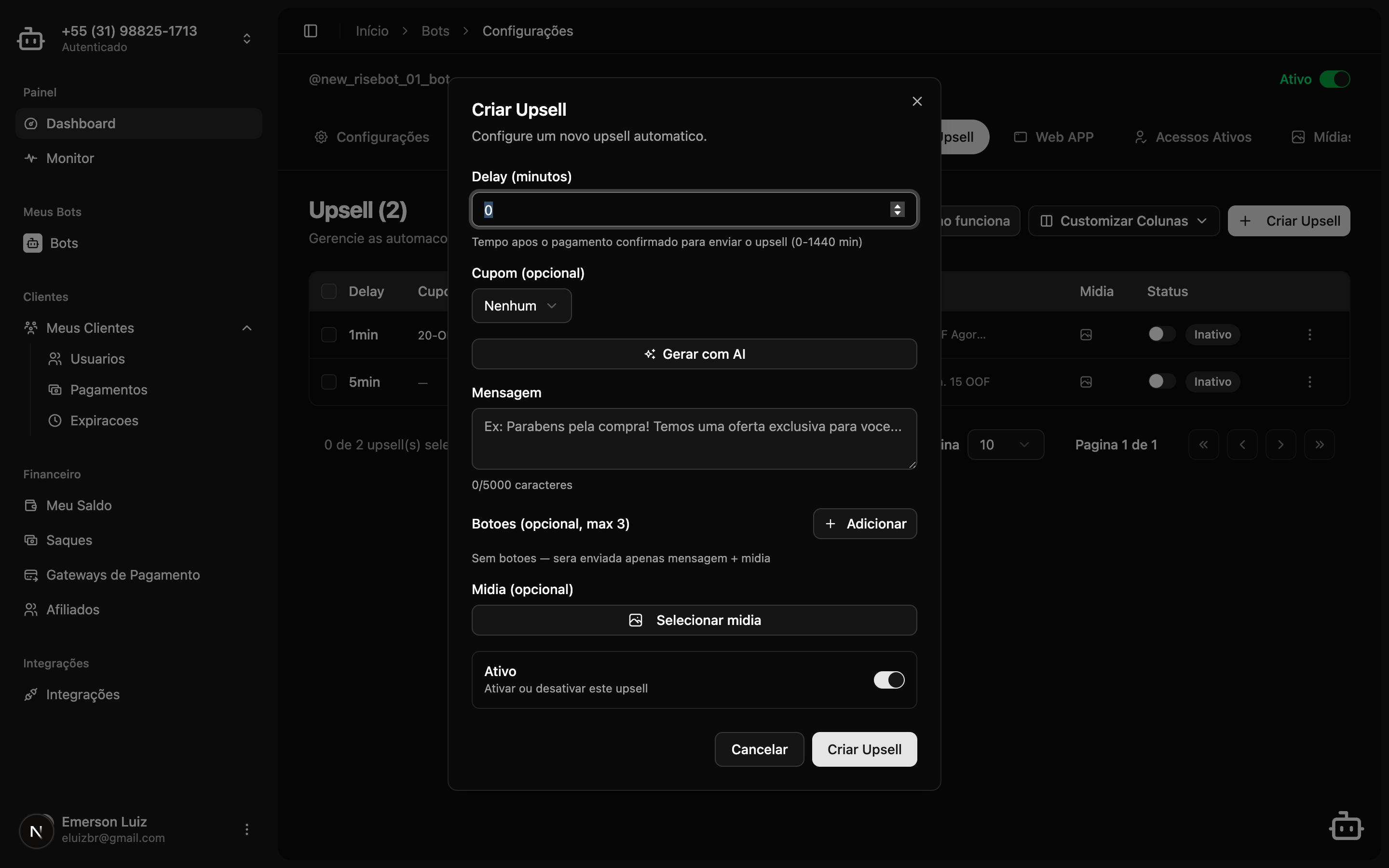Switch to the Acessos Ativos tab
This screenshot has height=868, width=1389.
point(1193,137)
